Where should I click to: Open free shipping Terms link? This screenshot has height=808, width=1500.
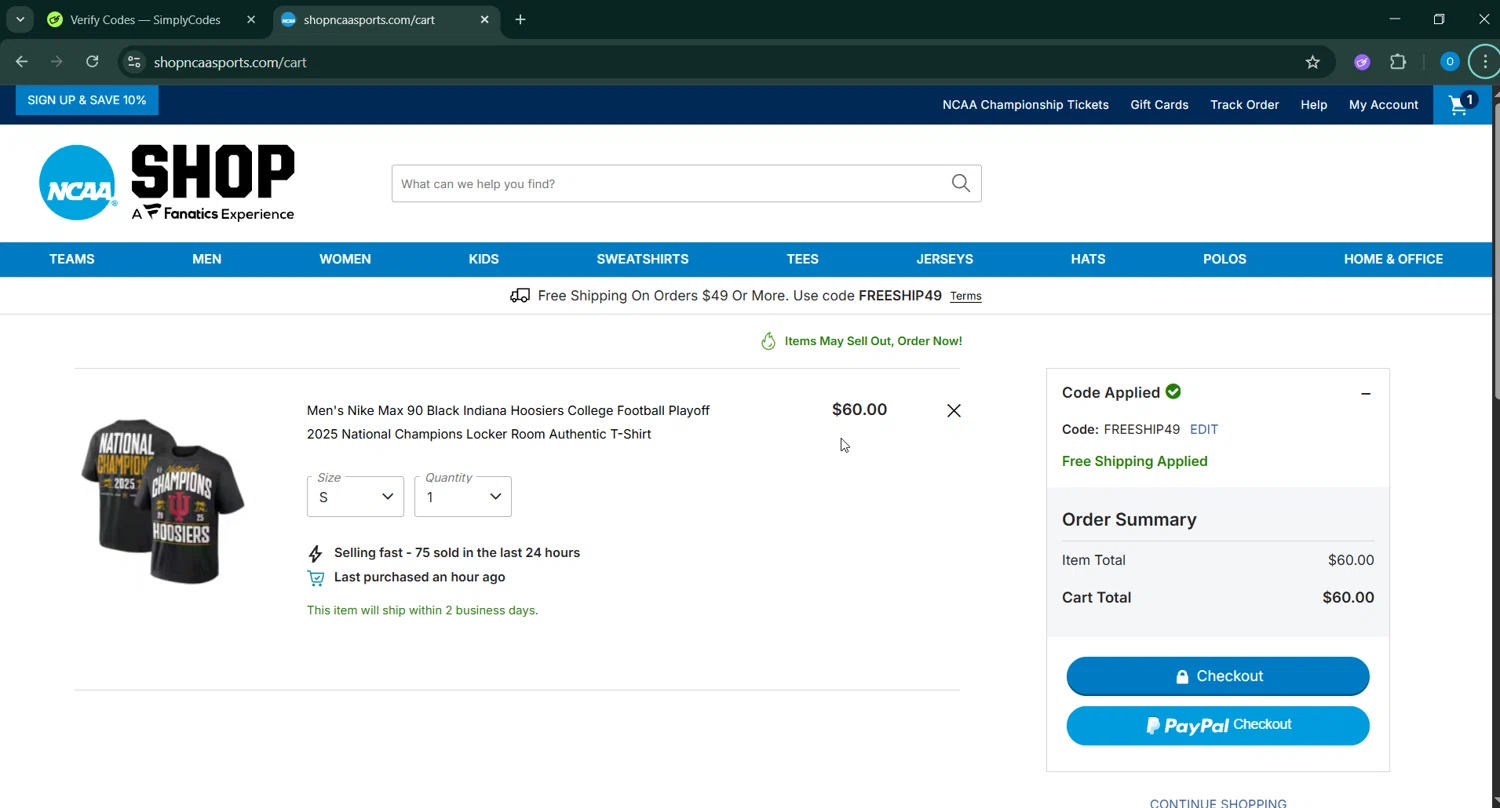(x=966, y=296)
